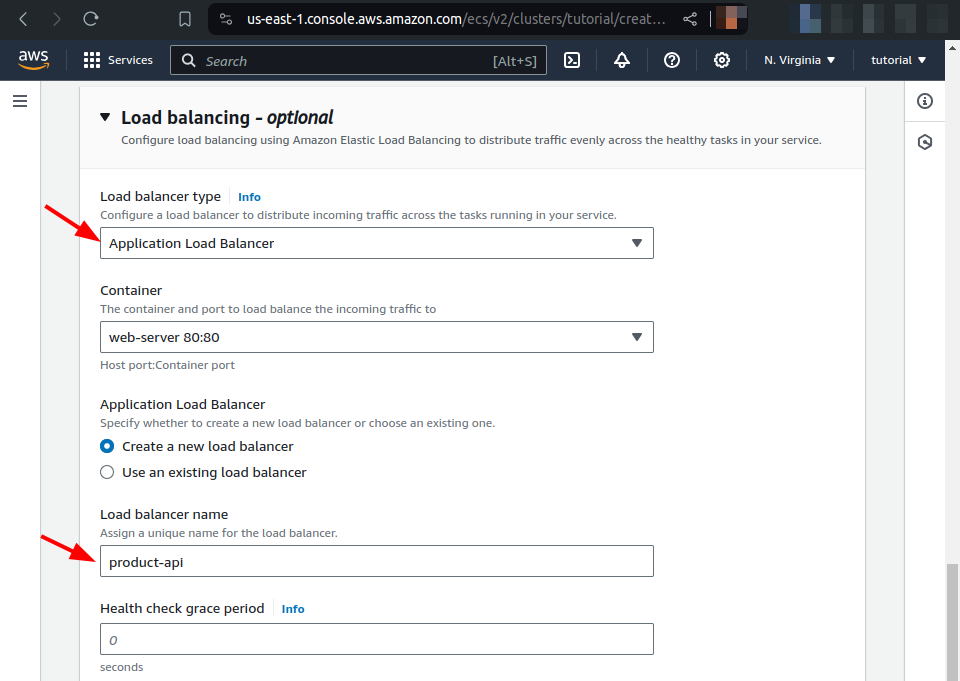Image resolution: width=960 pixels, height=681 pixels.
Task: Go forward in browser history
Action: coord(57,19)
